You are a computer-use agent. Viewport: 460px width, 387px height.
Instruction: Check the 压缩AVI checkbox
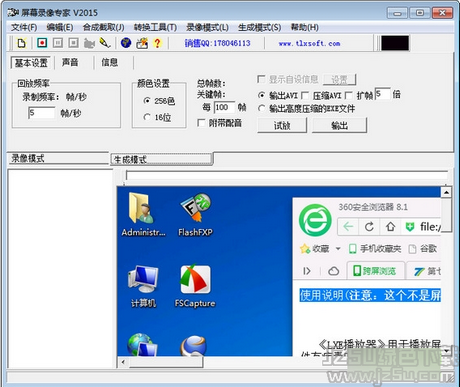(305, 96)
